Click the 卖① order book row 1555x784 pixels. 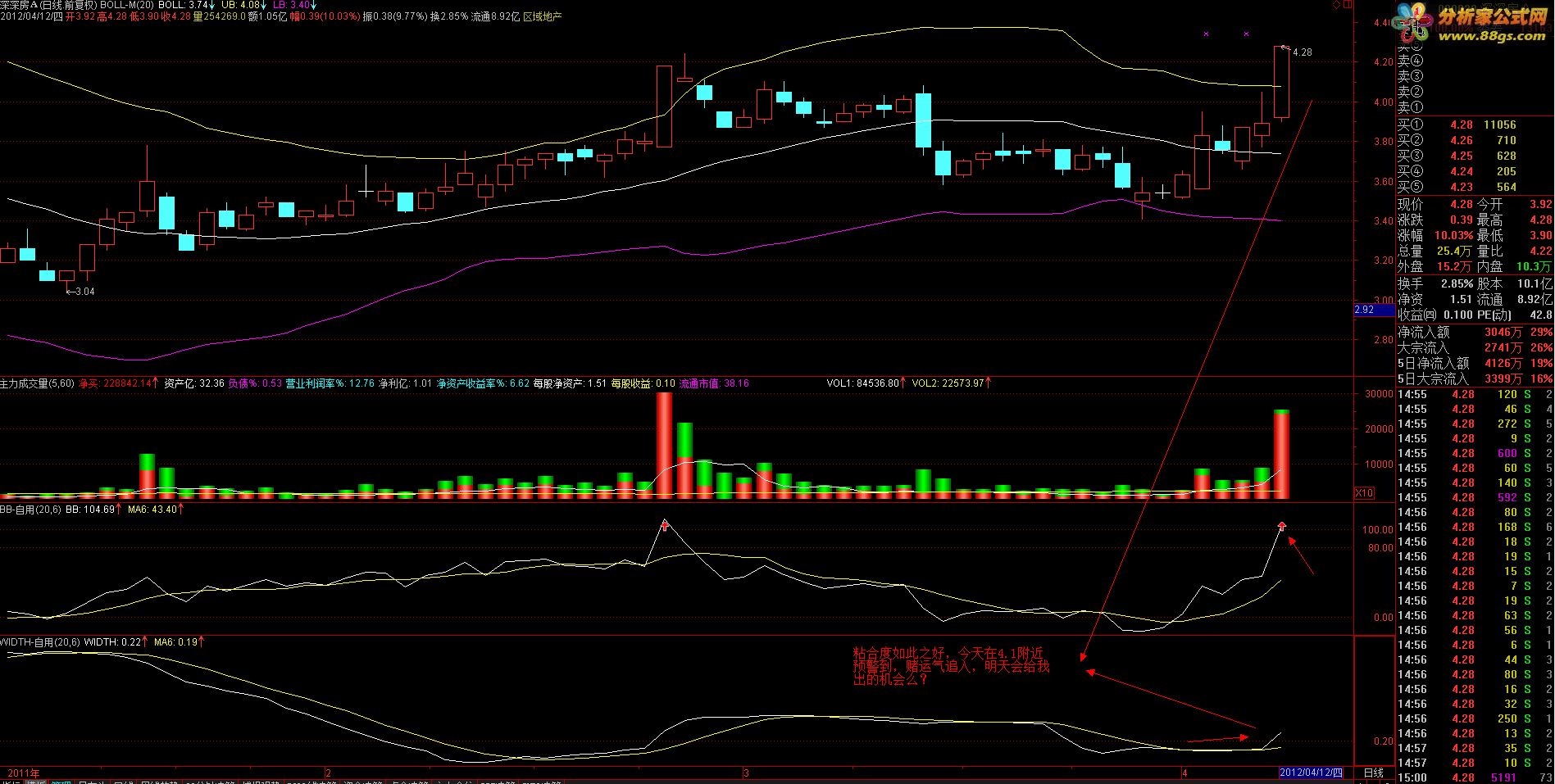pos(1475,107)
